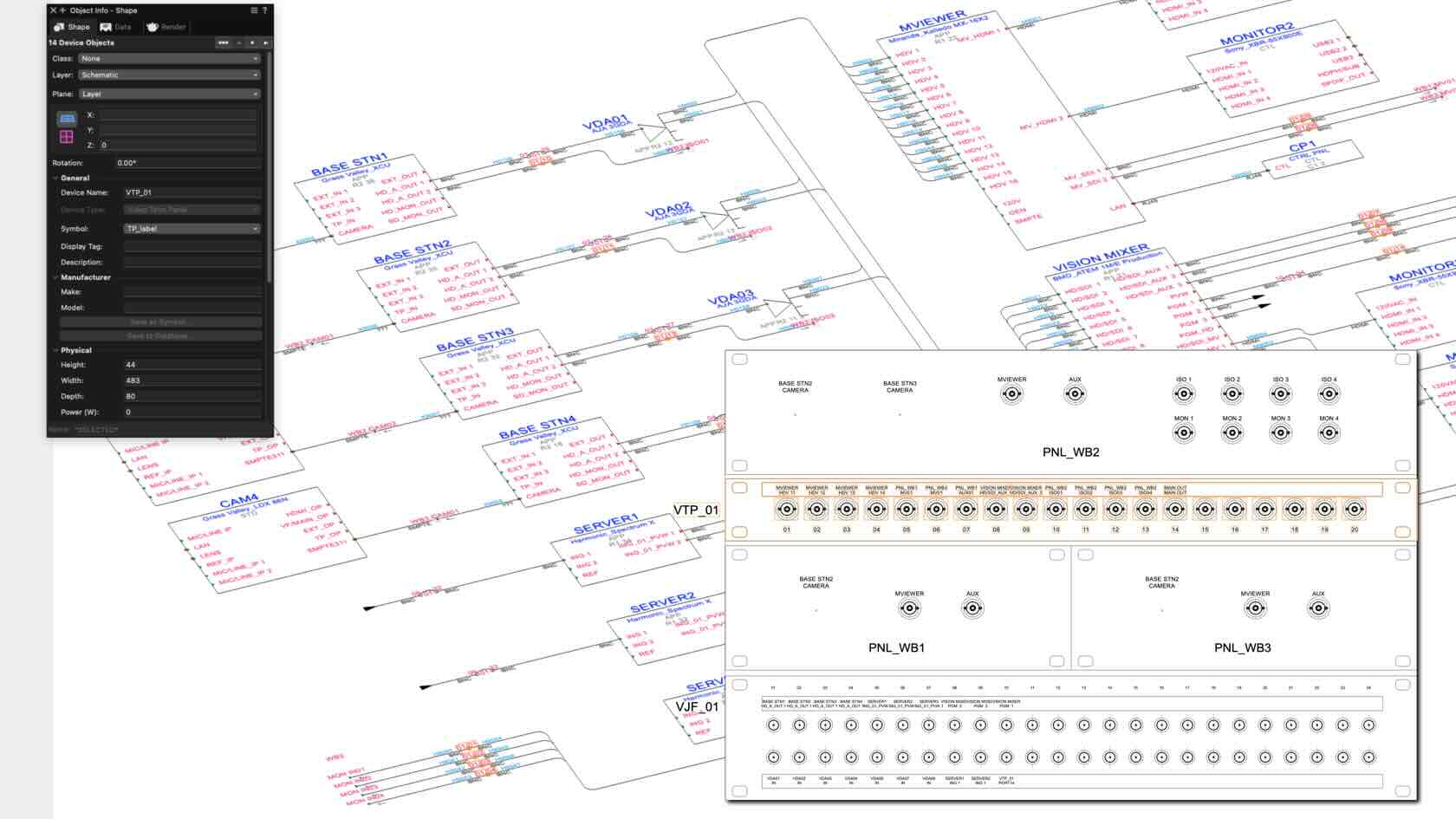Collapse the General section

point(56,178)
